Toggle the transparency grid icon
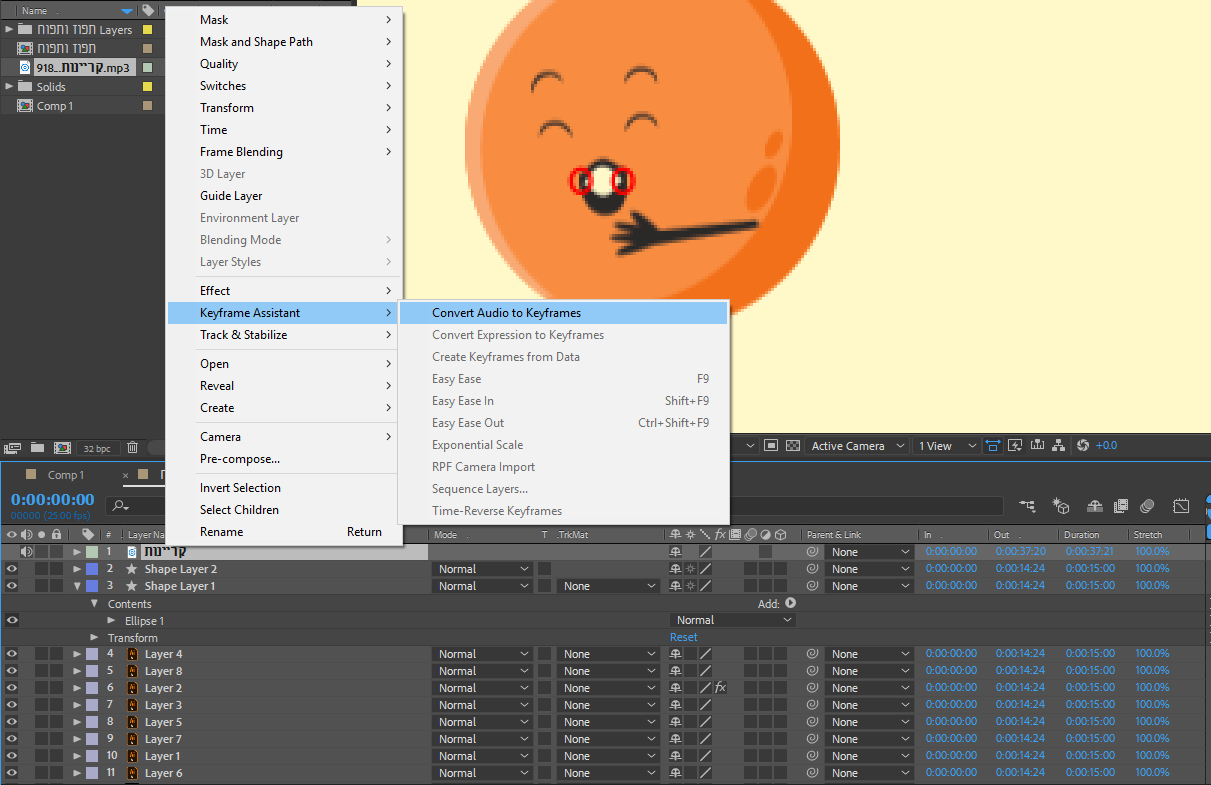The height and width of the screenshot is (785, 1211). pyautogui.click(x=793, y=446)
